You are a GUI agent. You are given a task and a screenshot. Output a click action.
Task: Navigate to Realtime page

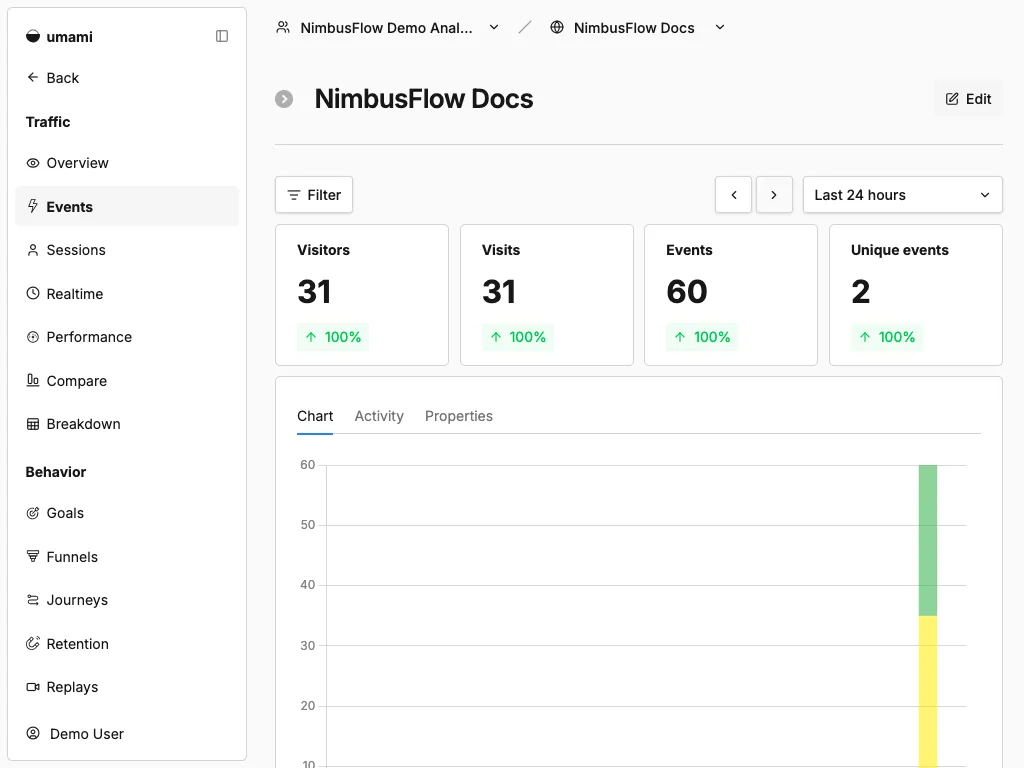coord(127,293)
